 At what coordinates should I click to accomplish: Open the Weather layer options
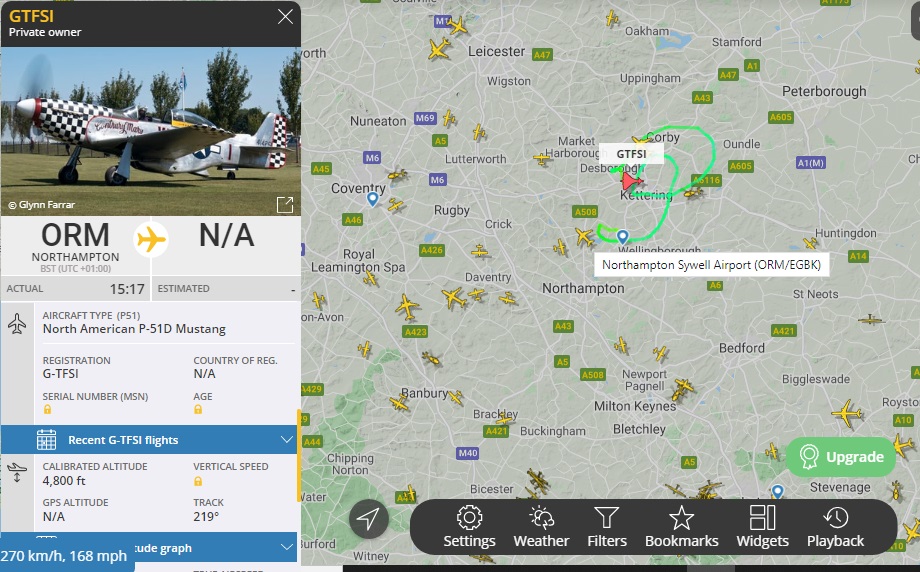(541, 526)
